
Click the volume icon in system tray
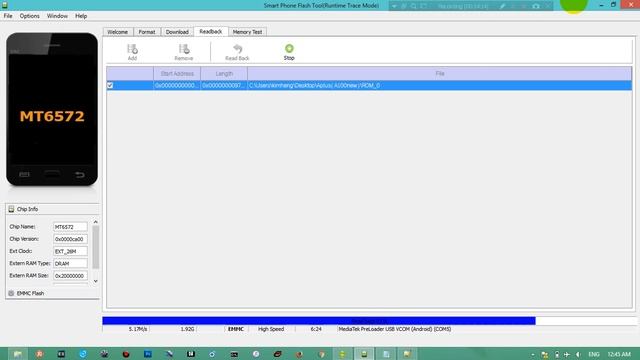(x=578, y=354)
